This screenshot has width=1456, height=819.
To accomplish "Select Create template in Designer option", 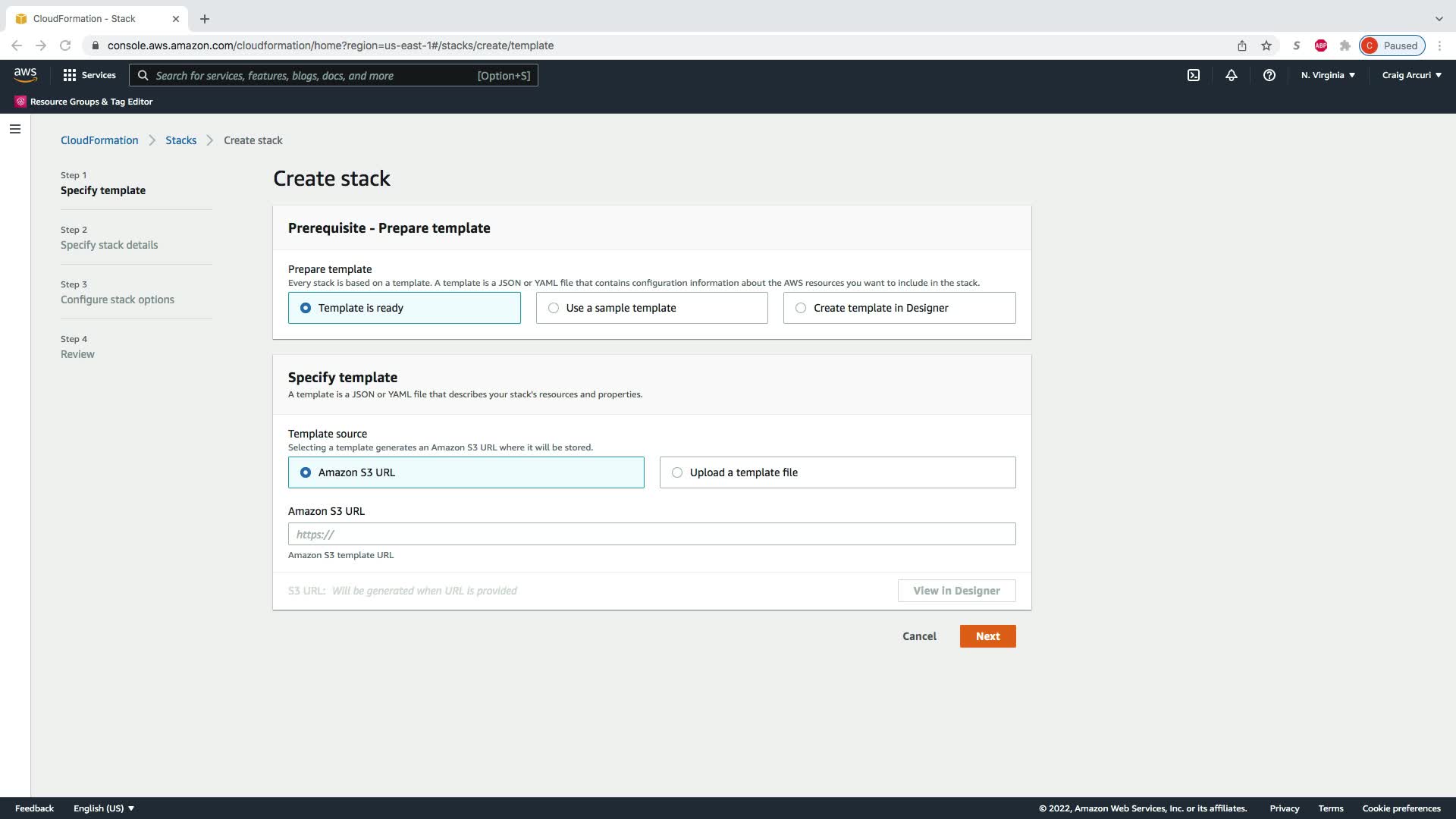I will [x=899, y=308].
